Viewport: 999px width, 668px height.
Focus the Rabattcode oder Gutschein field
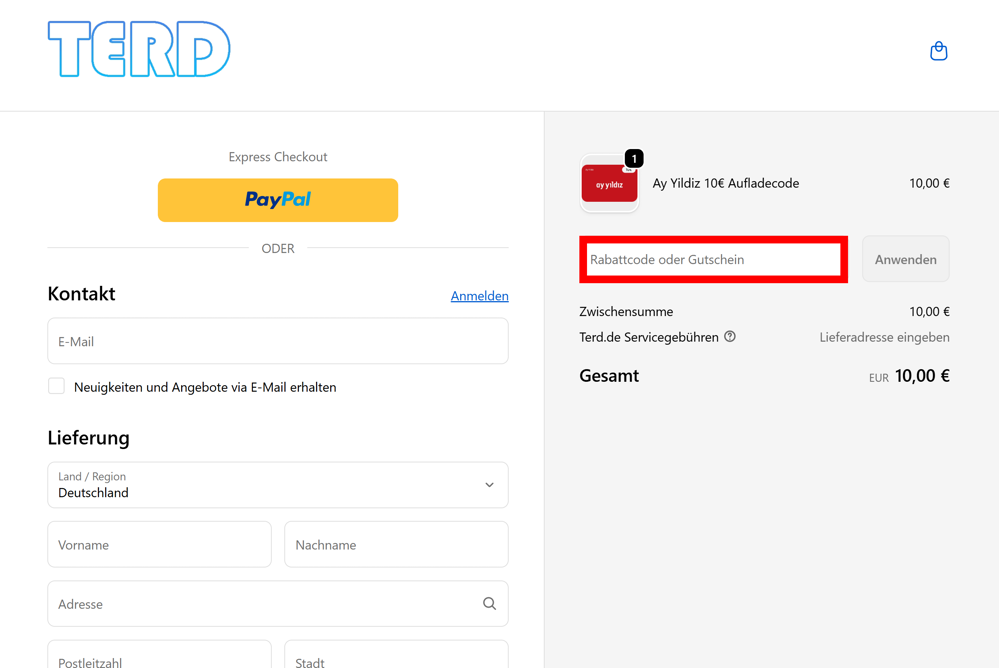713,259
